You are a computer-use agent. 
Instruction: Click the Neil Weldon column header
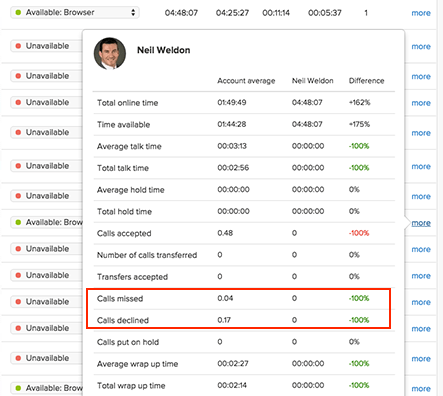click(312, 81)
